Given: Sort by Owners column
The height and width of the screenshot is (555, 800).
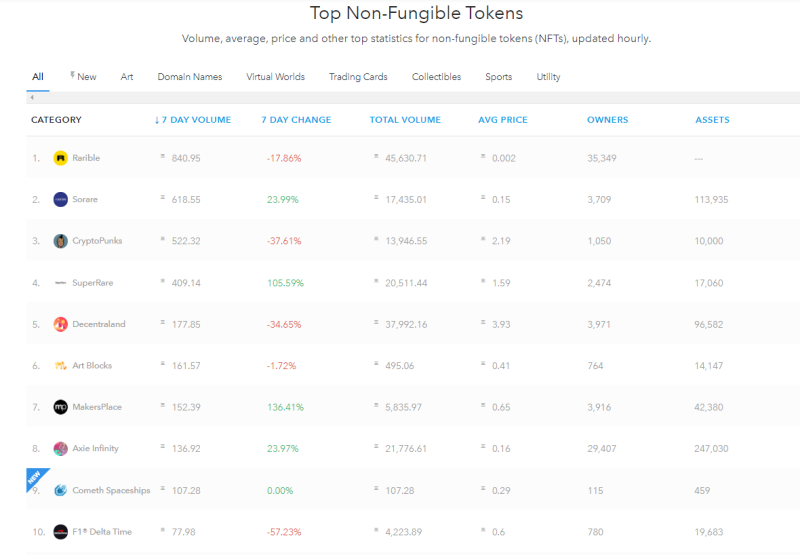Looking at the screenshot, I should click(607, 120).
